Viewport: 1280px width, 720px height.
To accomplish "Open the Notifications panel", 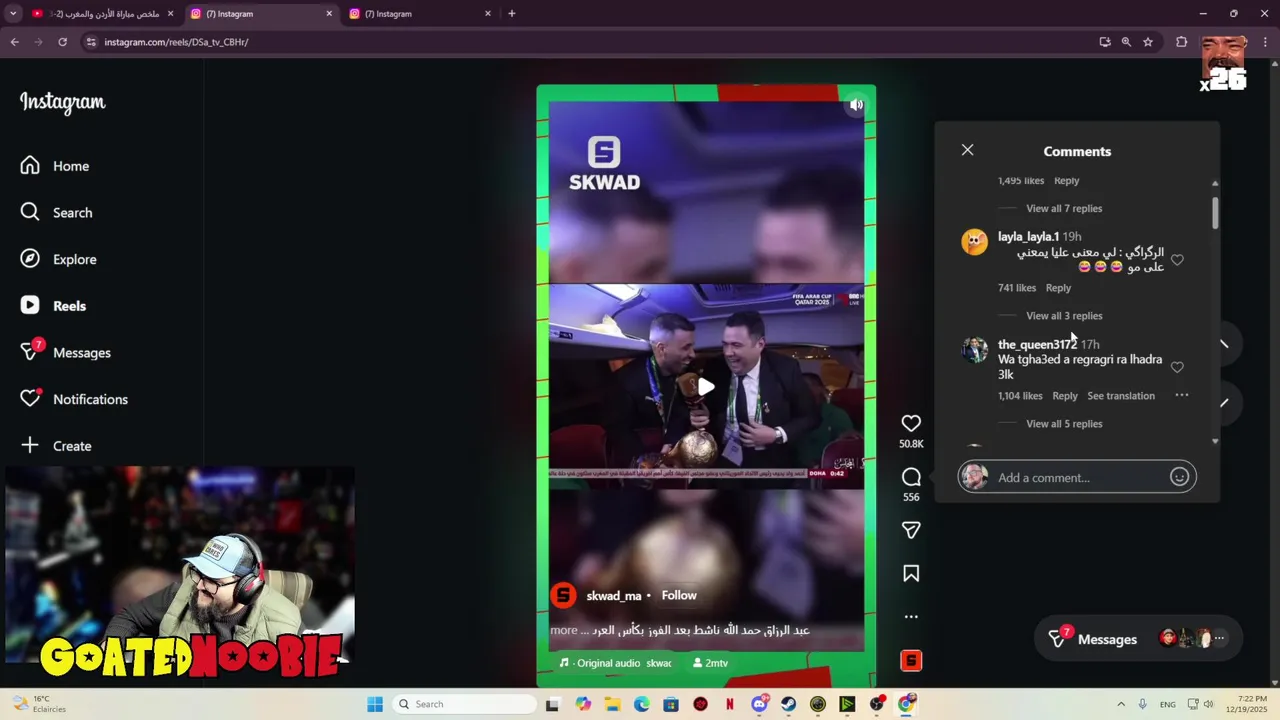I will [x=76, y=399].
